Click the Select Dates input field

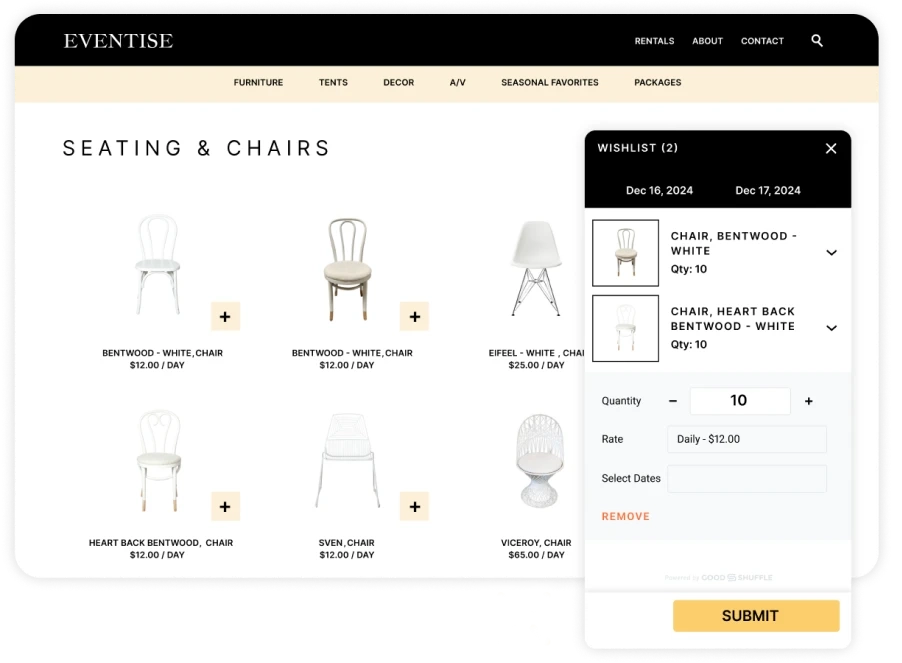point(746,478)
